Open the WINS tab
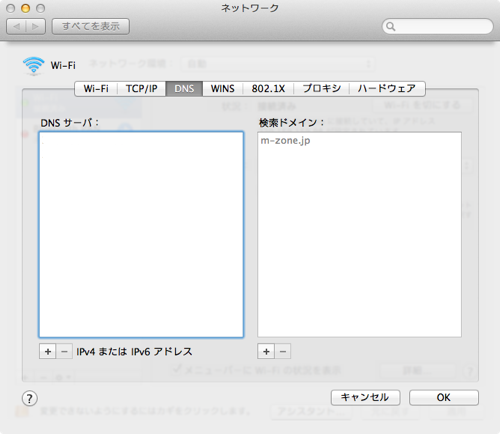The image size is (500, 434). (x=223, y=89)
